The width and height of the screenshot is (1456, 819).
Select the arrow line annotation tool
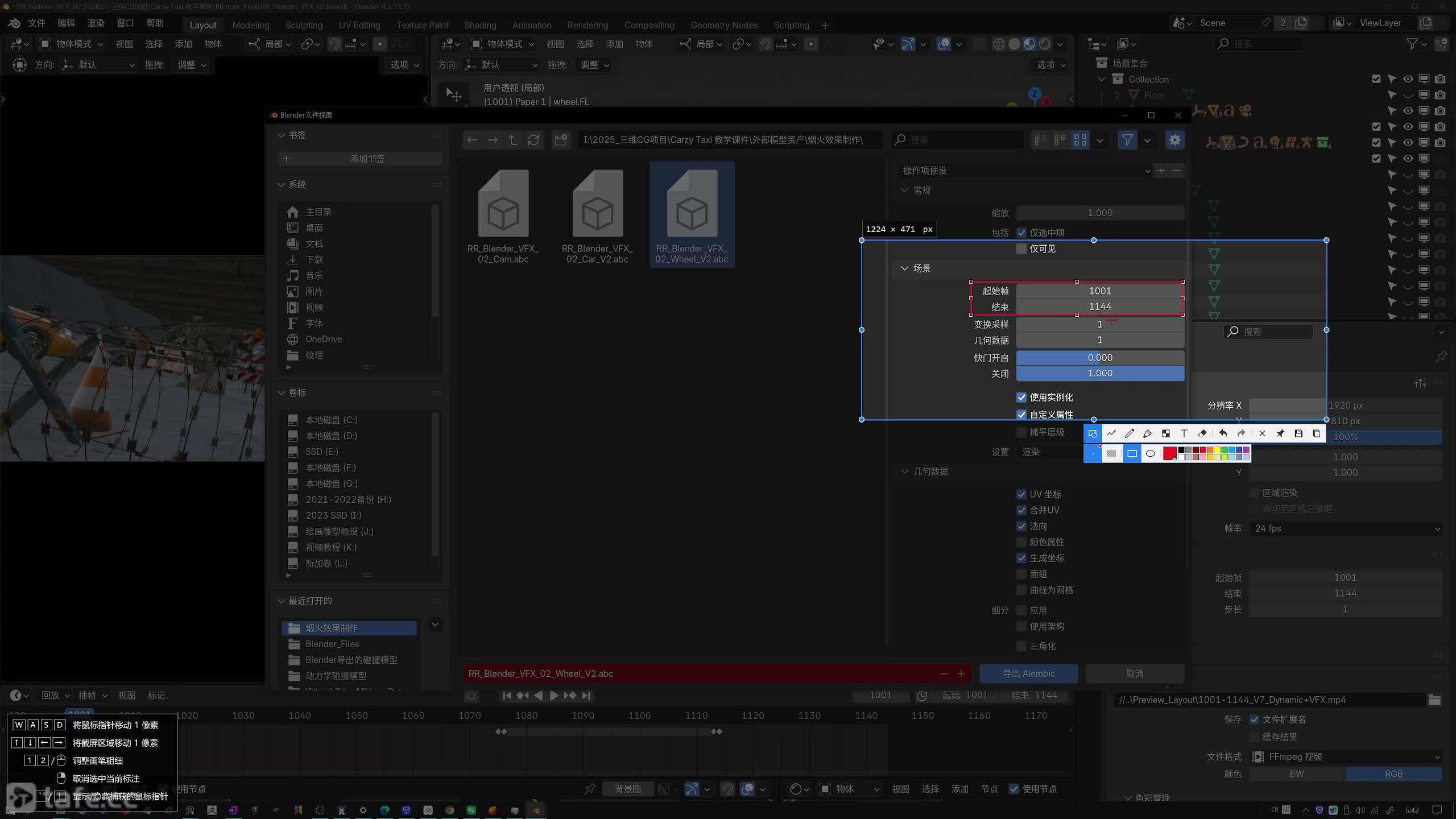click(x=1111, y=433)
